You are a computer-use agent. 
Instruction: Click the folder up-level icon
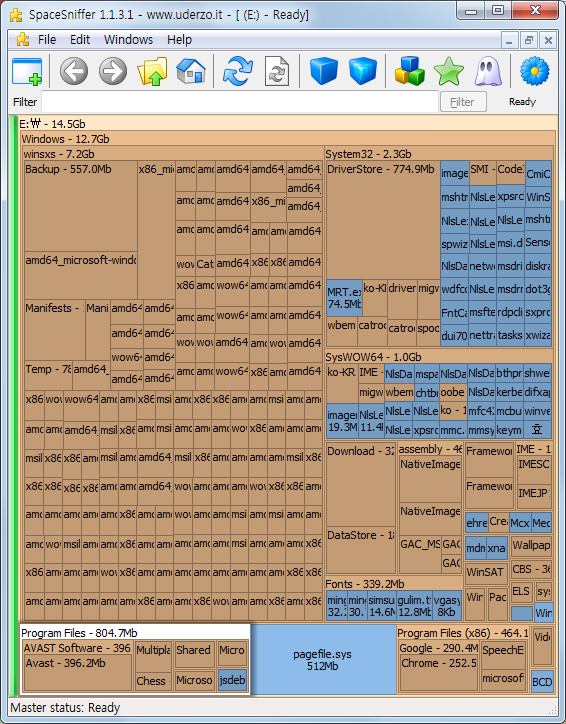click(x=152, y=71)
